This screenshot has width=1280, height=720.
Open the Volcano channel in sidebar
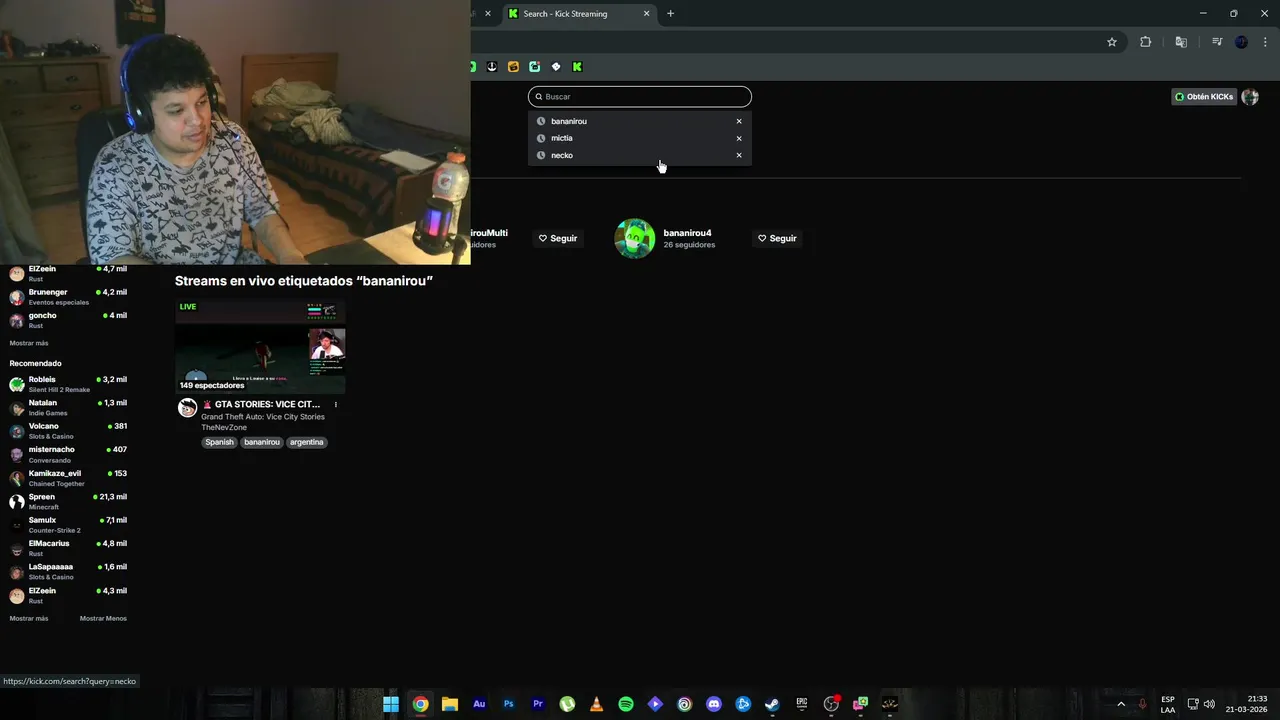[x=68, y=431]
